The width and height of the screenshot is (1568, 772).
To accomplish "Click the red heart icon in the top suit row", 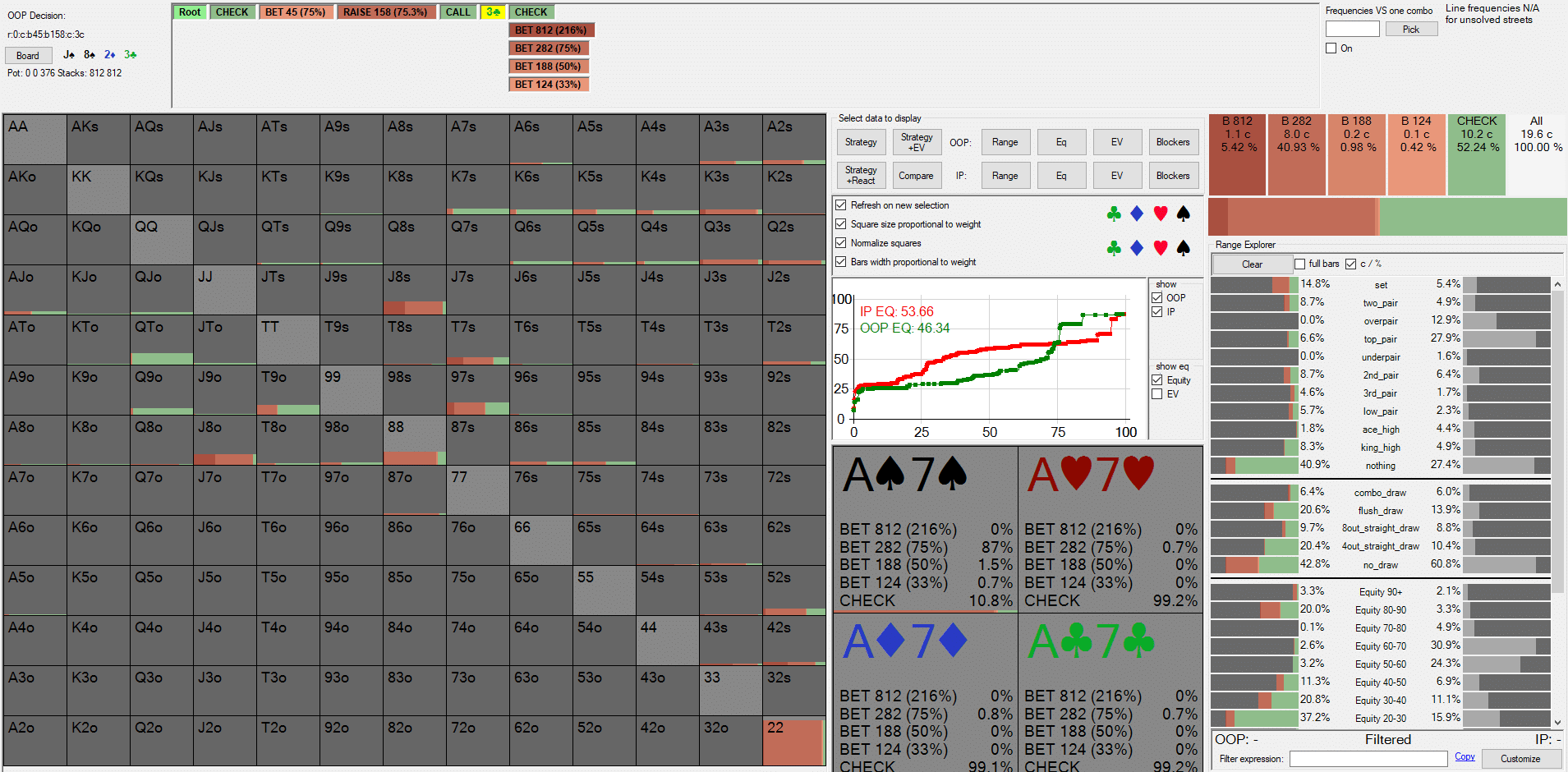I will coord(1160,214).
